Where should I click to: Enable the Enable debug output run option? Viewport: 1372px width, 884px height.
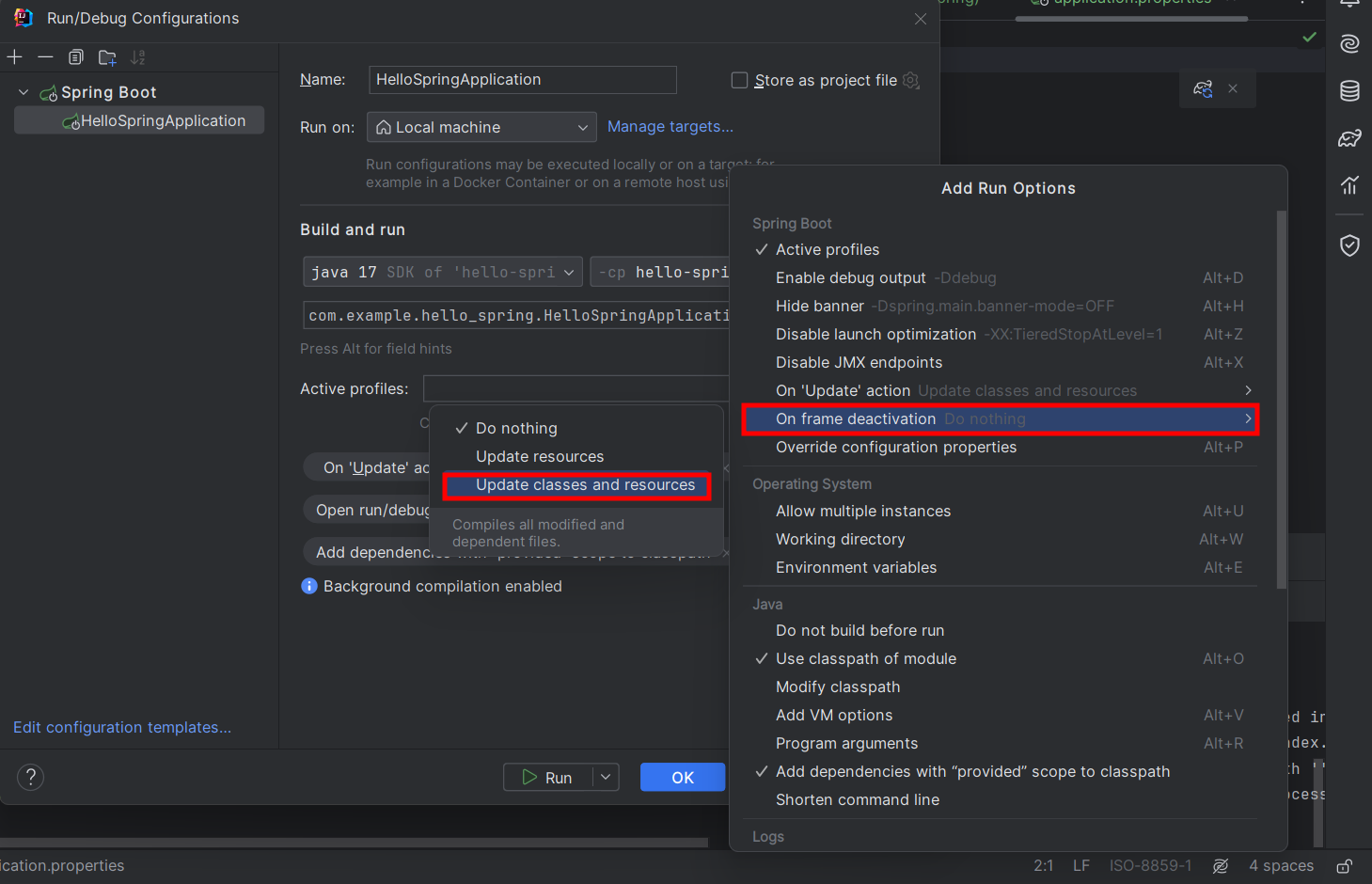1001,277
